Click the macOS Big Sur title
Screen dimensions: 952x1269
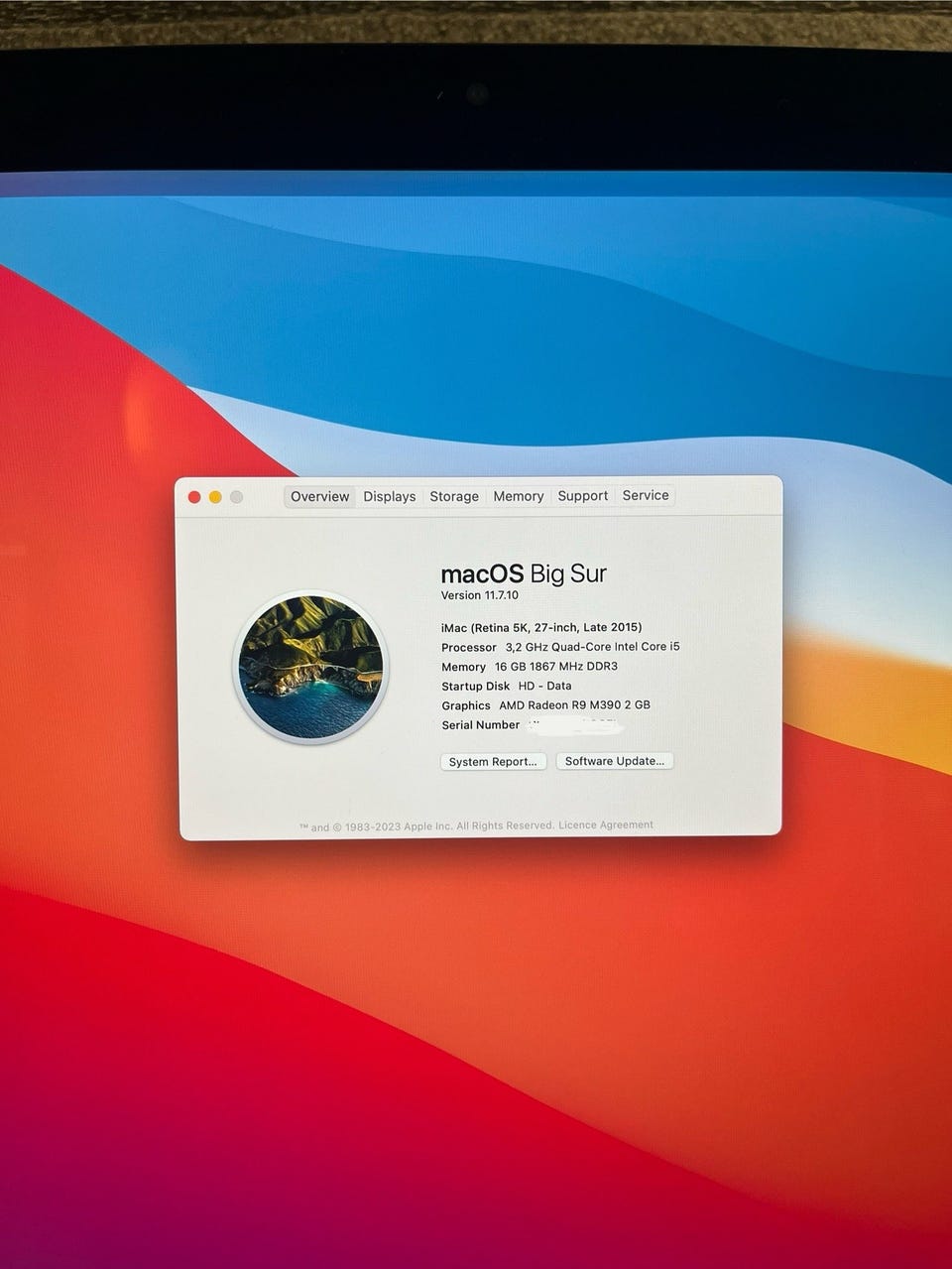click(524, 573)
